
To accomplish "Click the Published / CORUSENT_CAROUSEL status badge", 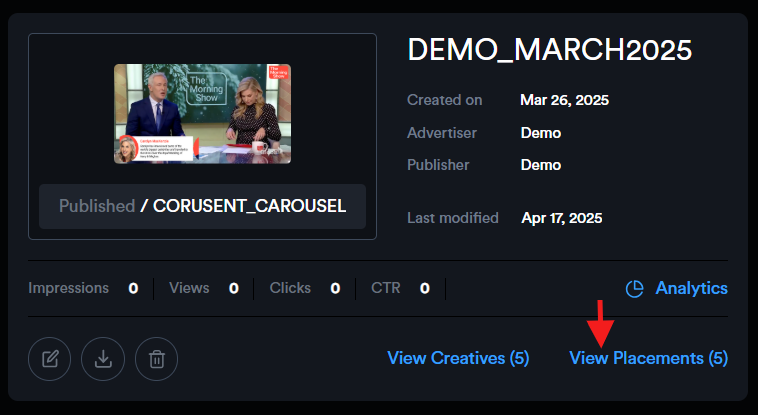I will click(202, 206).
